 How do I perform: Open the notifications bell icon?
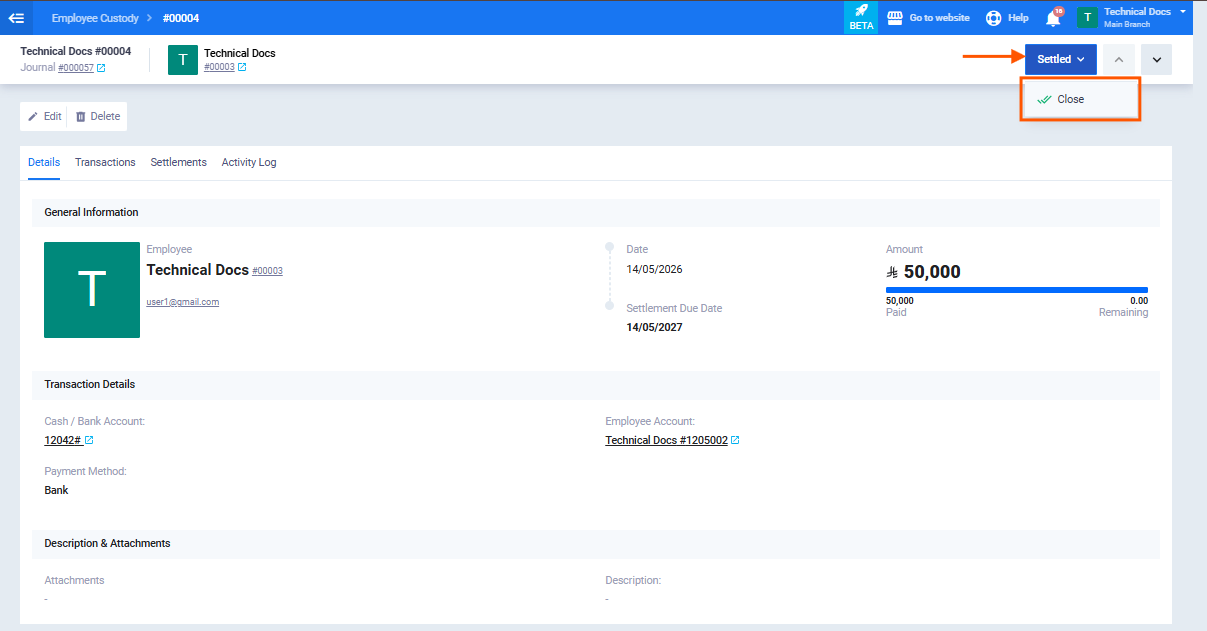pyautogui.click(x=1053, y=18)
